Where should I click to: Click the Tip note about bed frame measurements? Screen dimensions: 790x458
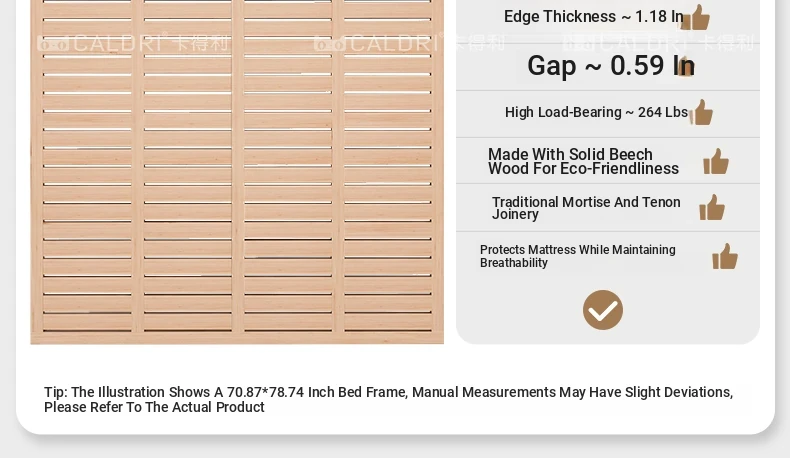click(x=388, y=400)
